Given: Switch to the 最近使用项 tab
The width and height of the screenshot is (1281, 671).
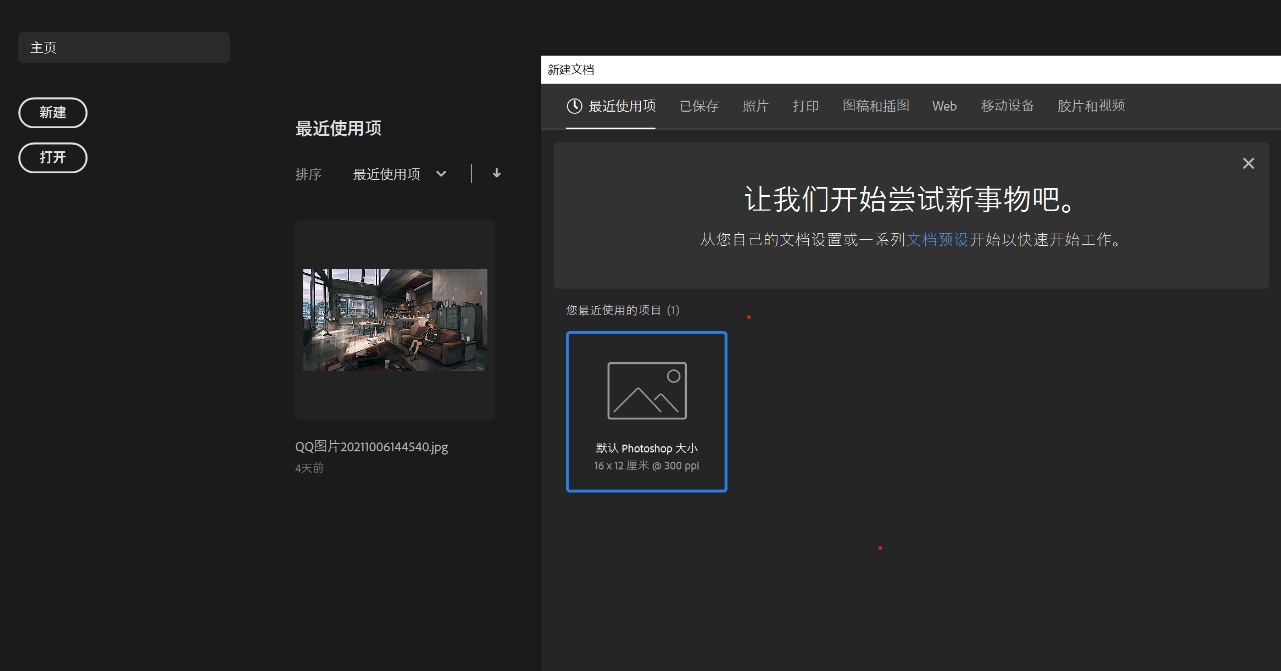Looking at the screenshot, I should click(611, 106).
